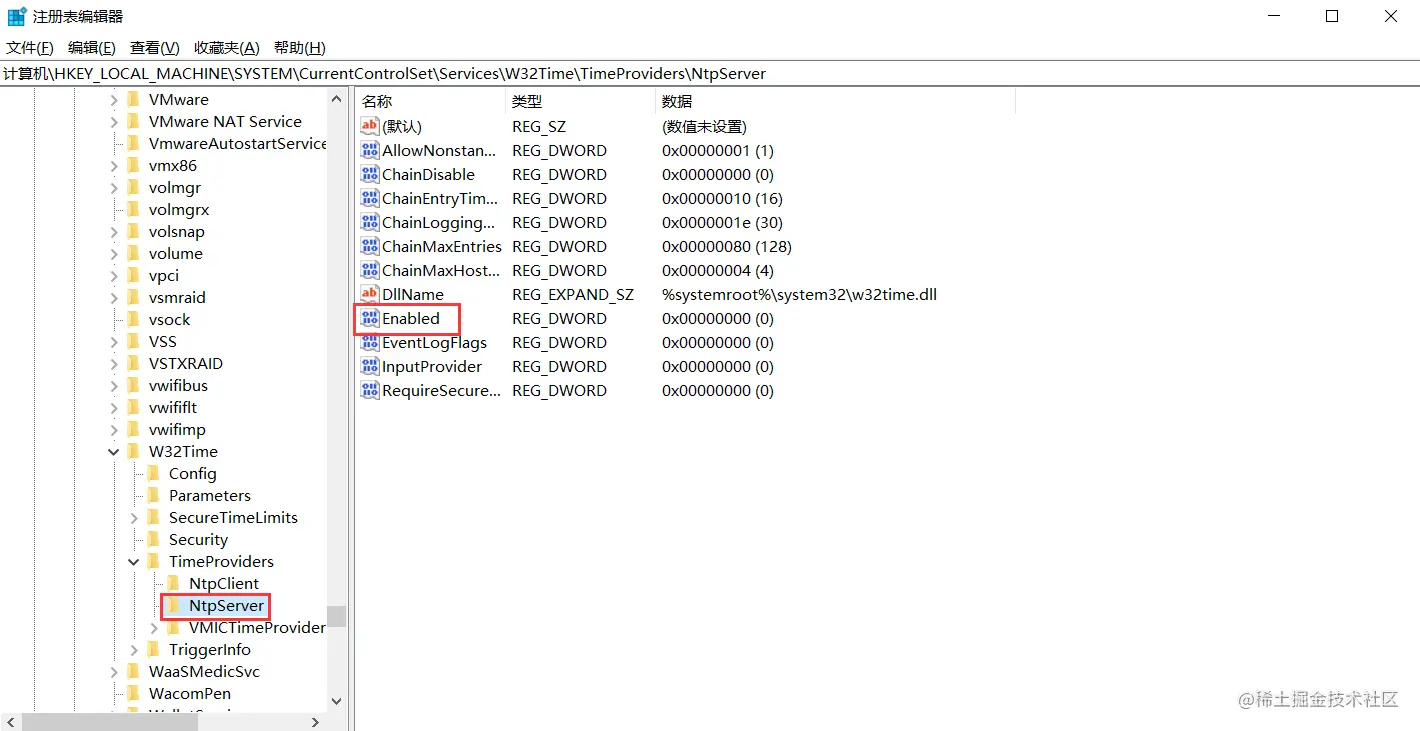Click the DWORD icon beside ChainDisable

[370, 175]
